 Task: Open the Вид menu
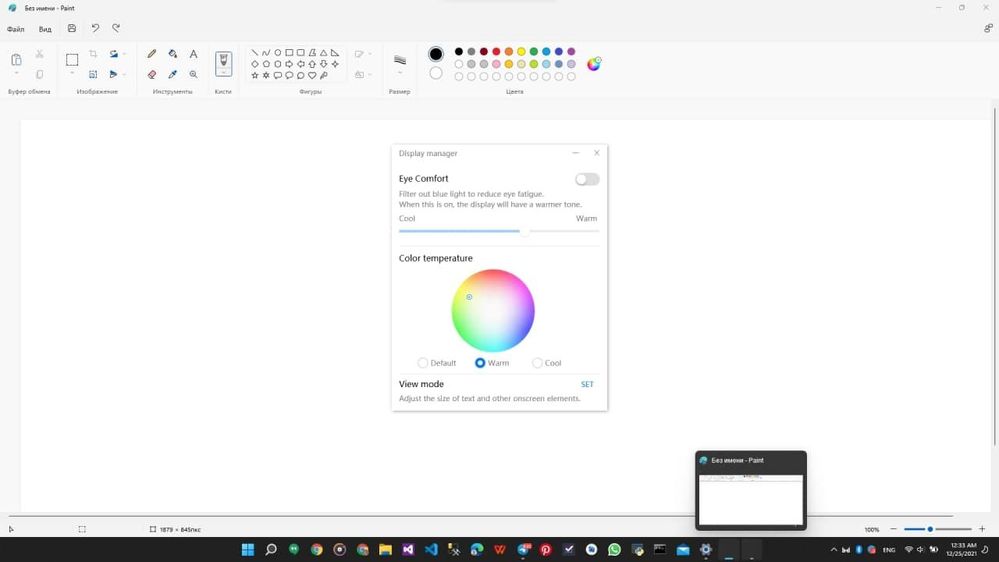pyautogui.click(x=45, y=29)
